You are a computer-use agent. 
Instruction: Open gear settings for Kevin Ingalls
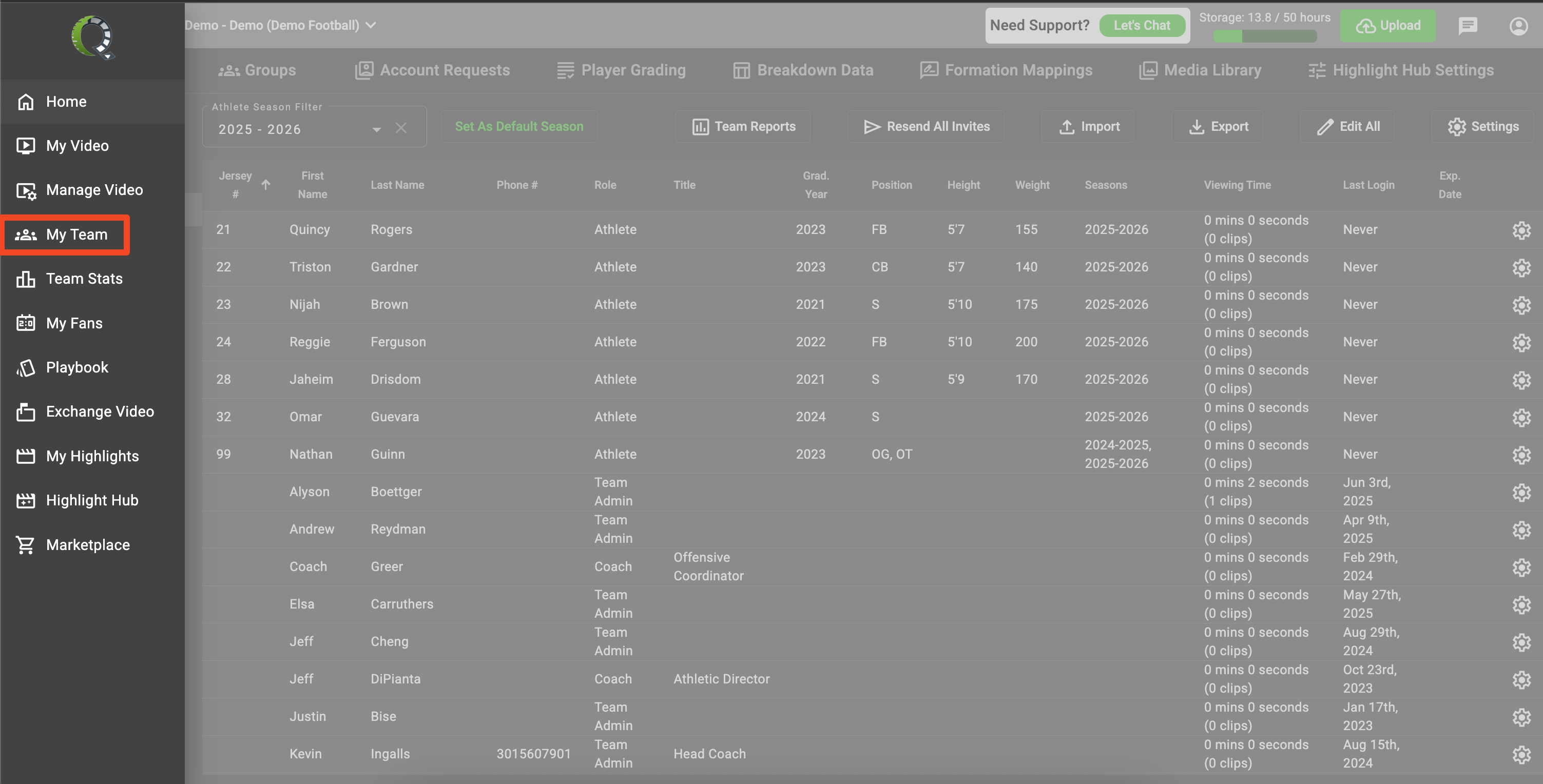1521,754
